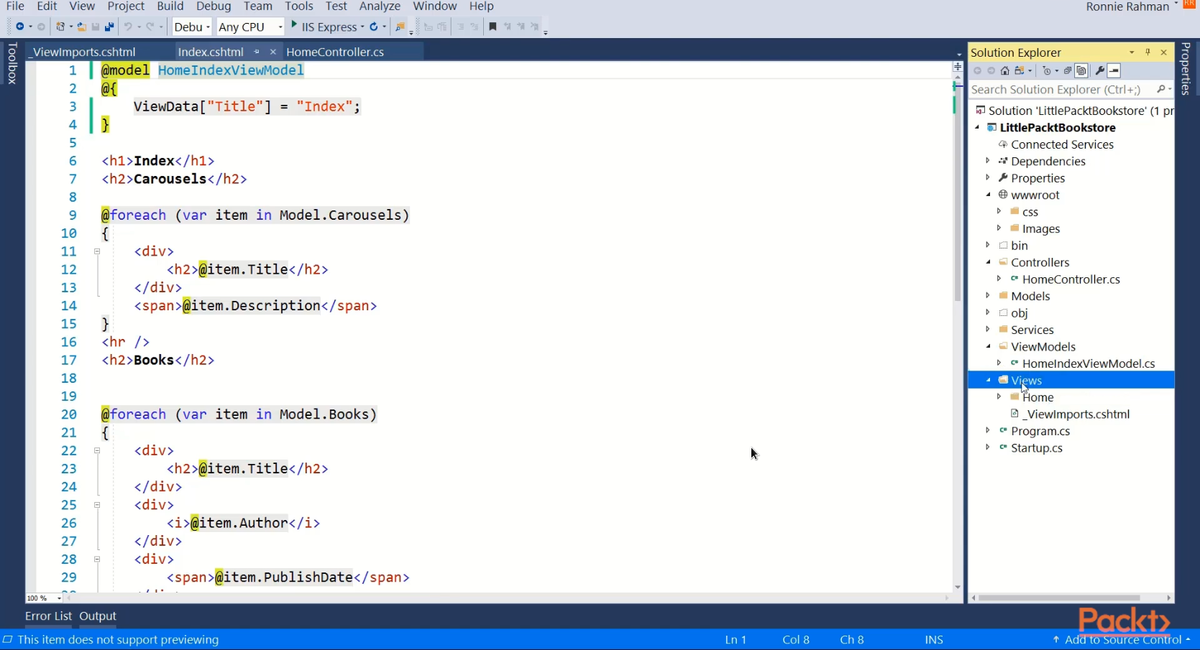The height and width of the screenshot is (650, 1200).
Task: Toggle Show All Files in Solution Explorer
Action: pos(1081,71)
